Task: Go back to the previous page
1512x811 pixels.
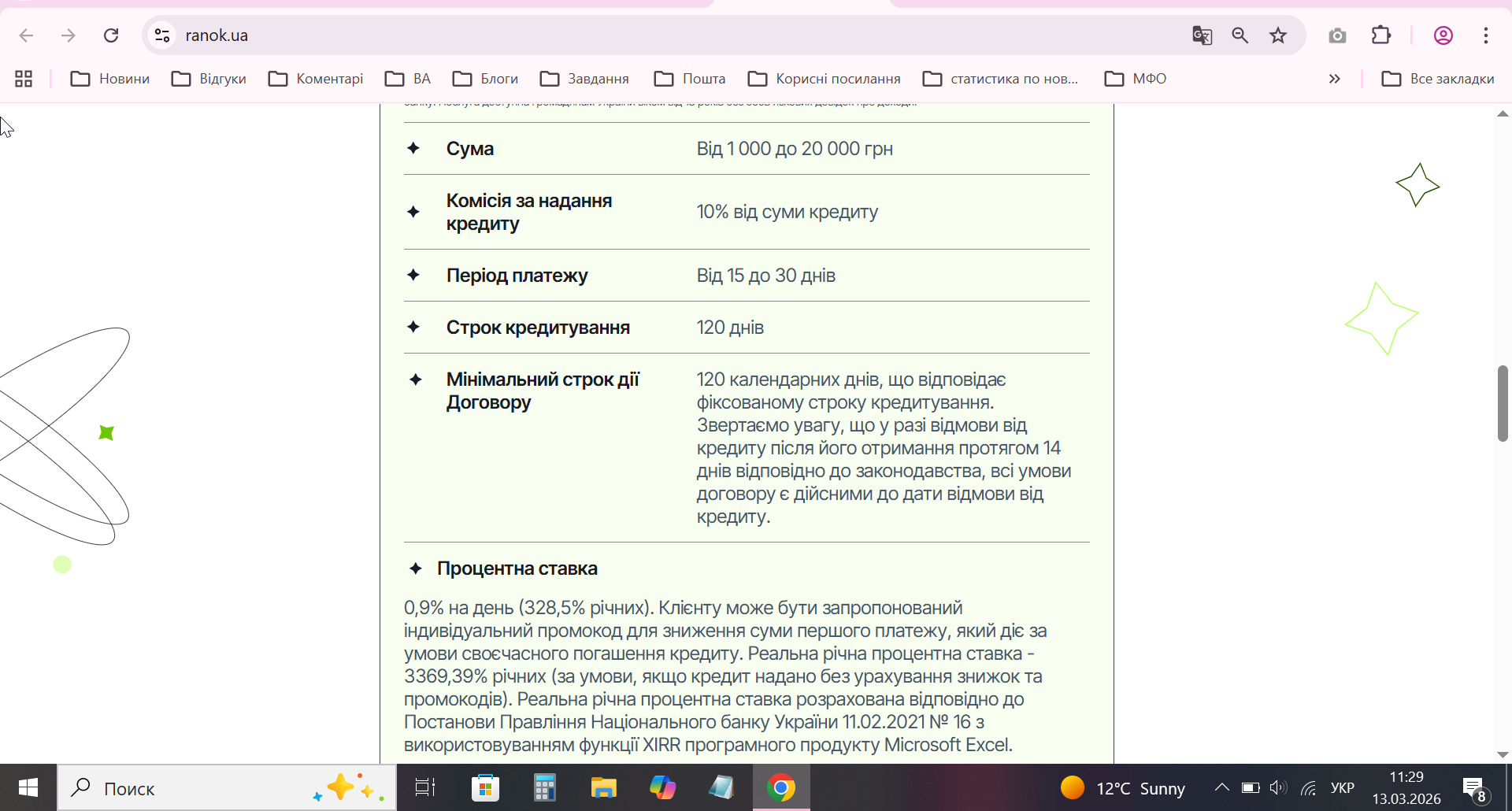Action: pos(26,35)
